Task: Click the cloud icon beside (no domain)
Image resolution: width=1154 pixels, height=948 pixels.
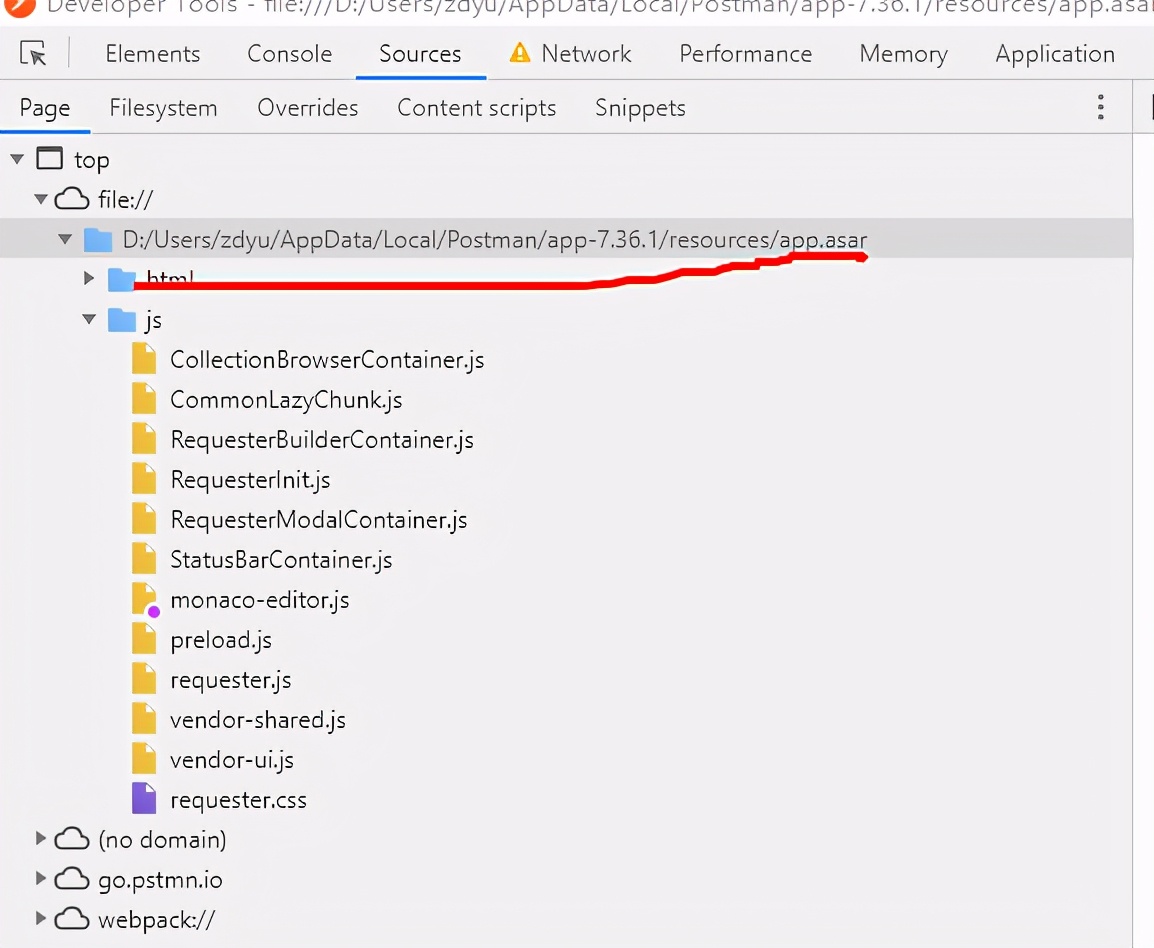Action: 72,839
